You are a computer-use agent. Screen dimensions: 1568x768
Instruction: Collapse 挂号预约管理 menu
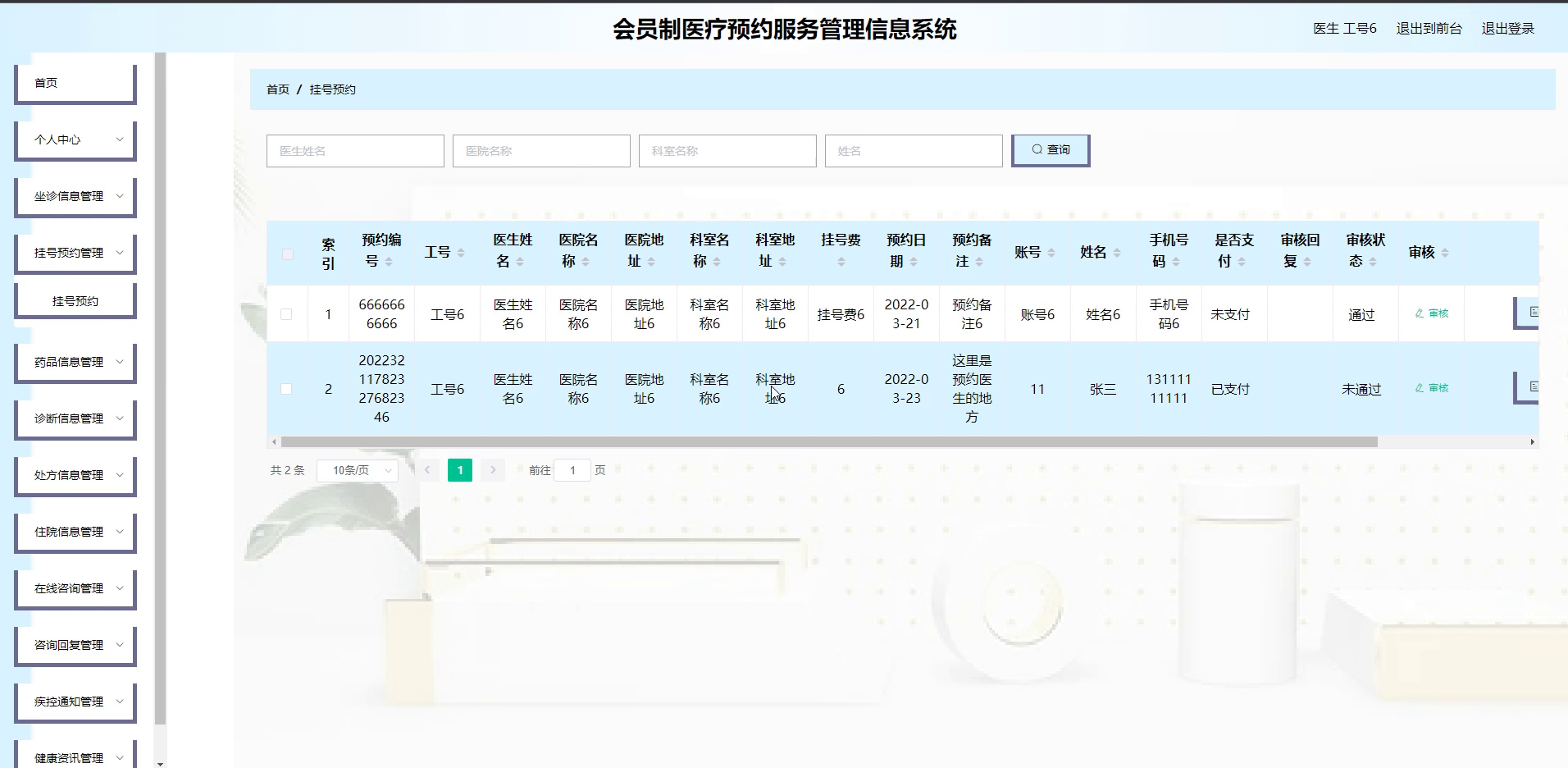click(75, 253)
